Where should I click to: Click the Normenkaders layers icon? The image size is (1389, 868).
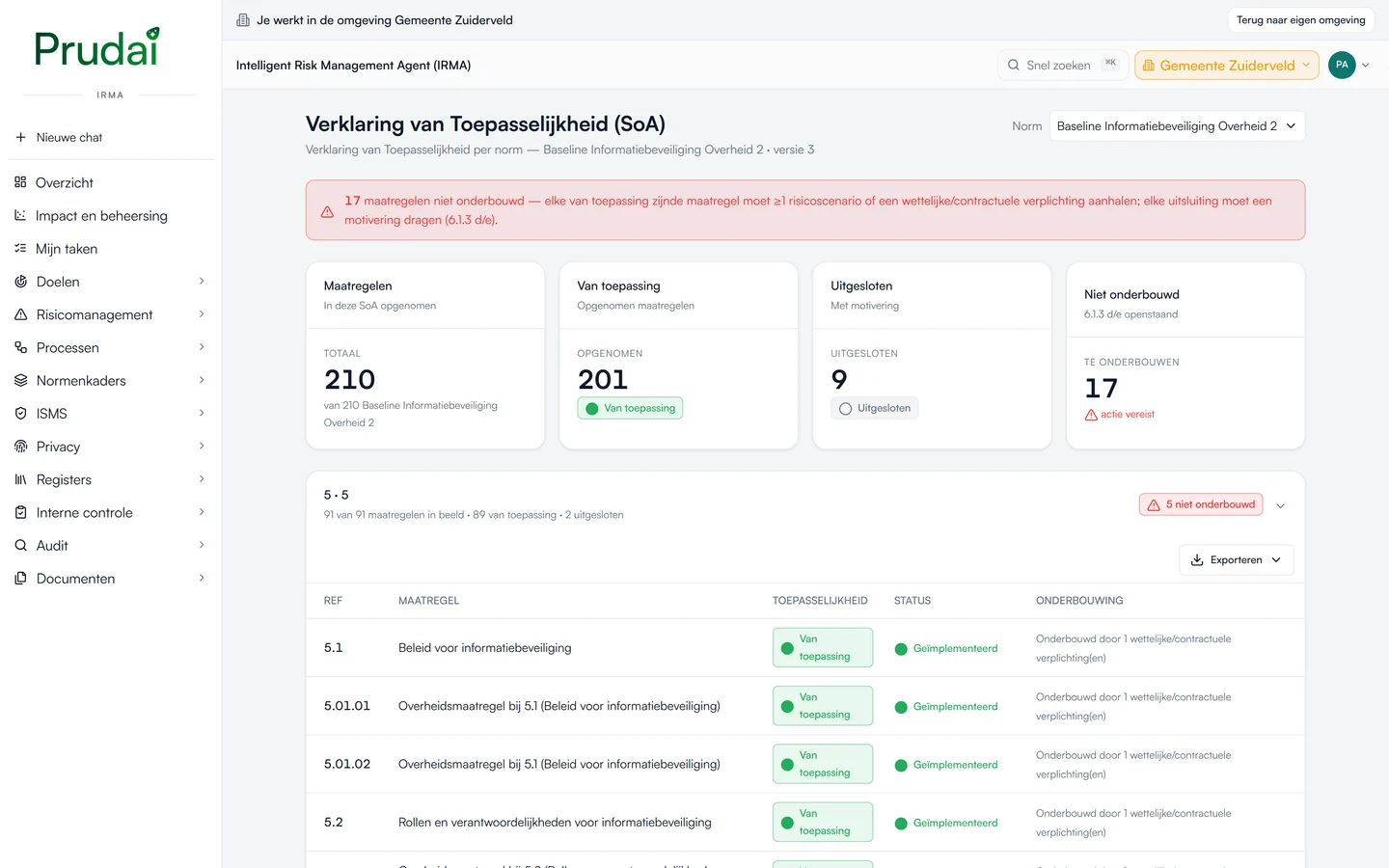(x=20, y=380)
